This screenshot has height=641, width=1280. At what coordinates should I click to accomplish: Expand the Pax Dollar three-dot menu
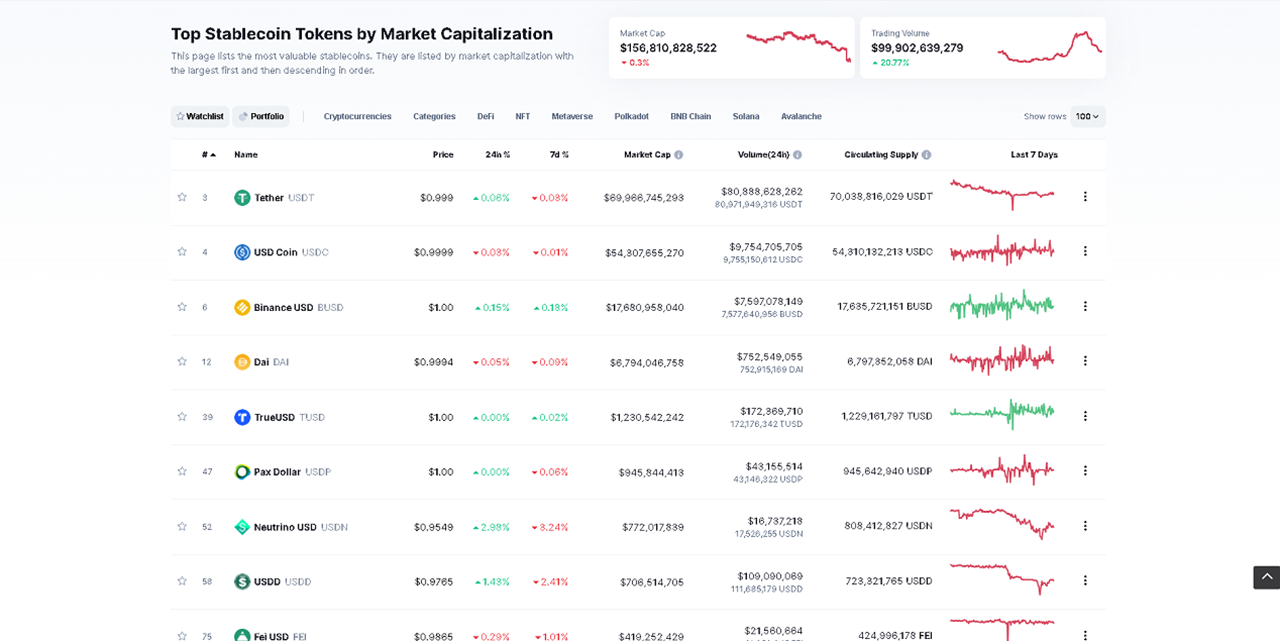(x=1085, y=471)
